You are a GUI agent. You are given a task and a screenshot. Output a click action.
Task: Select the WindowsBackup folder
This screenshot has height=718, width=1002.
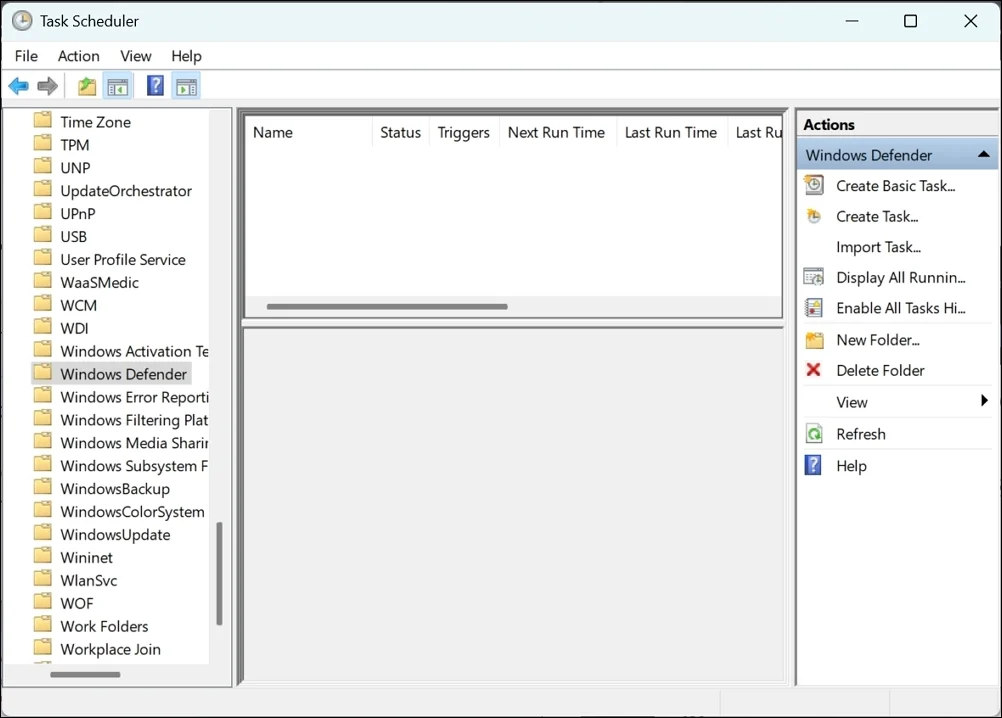115,489
